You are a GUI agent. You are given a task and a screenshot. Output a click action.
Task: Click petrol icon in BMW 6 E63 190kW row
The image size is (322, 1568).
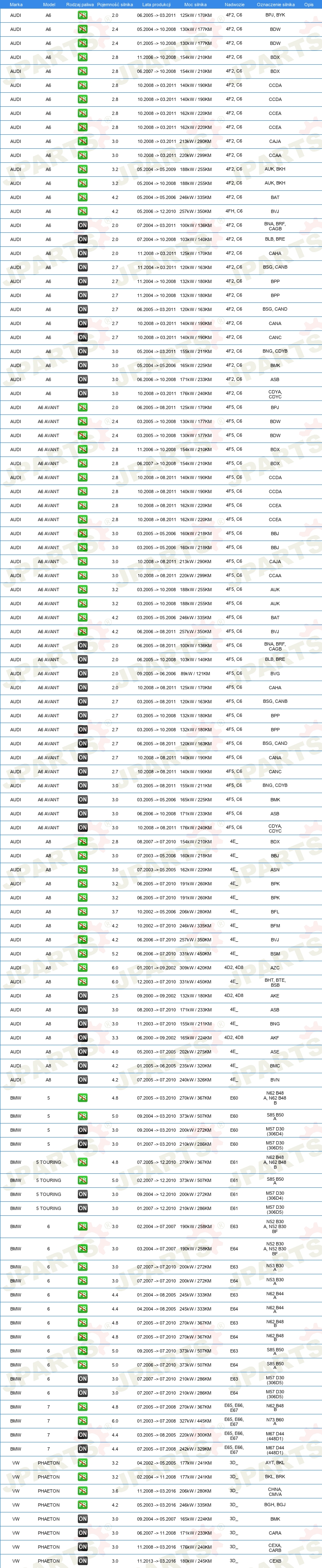coord(82,1226)
